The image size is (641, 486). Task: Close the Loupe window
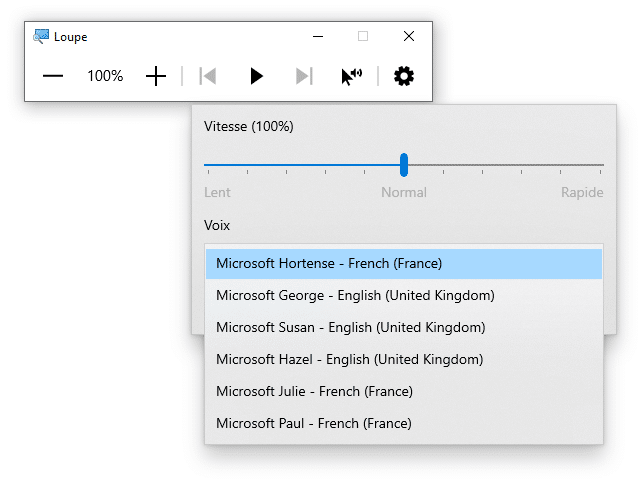point(409,36)
